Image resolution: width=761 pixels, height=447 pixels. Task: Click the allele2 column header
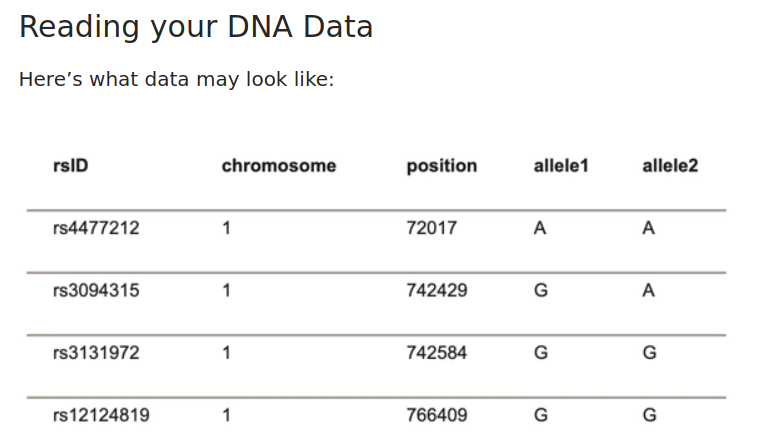[669, 166]
